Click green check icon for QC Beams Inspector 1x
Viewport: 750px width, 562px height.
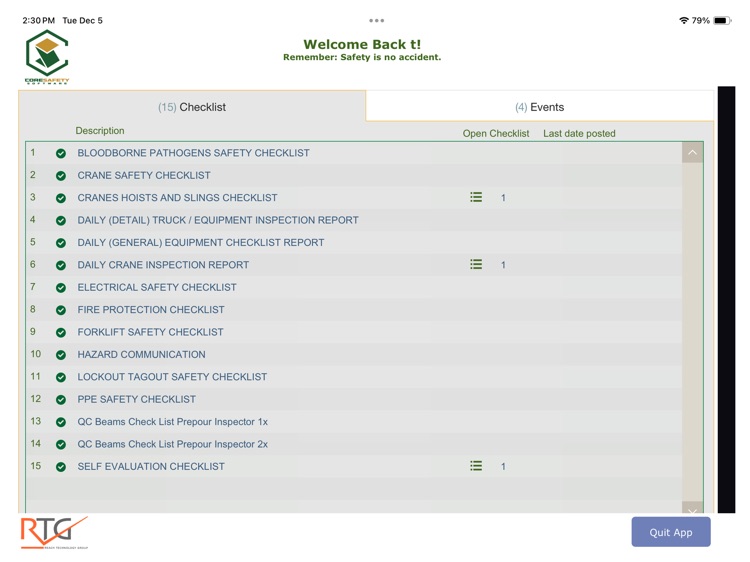(x=61, y=422)
